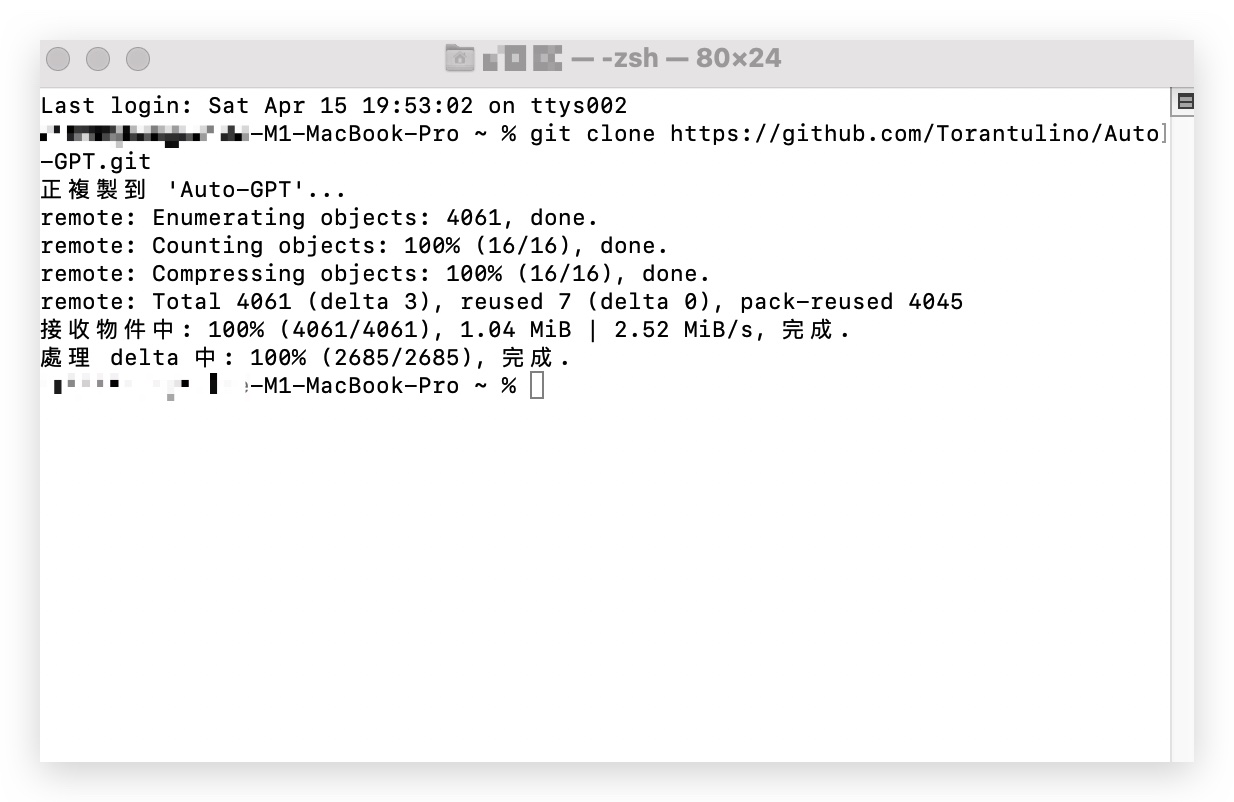Click the 'Enumerating objects: 4061' line
Image resolution: width=1234 pixels, height=802 pixels.
click(319, 218)
